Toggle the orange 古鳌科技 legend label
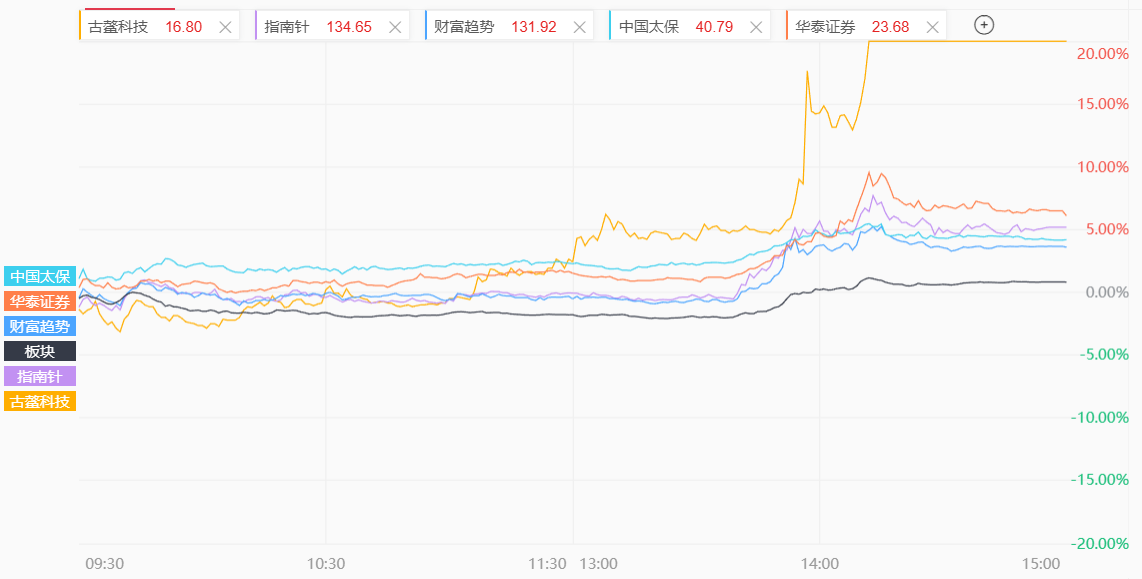Screen dimensions: 1142x579 point(40,401)
